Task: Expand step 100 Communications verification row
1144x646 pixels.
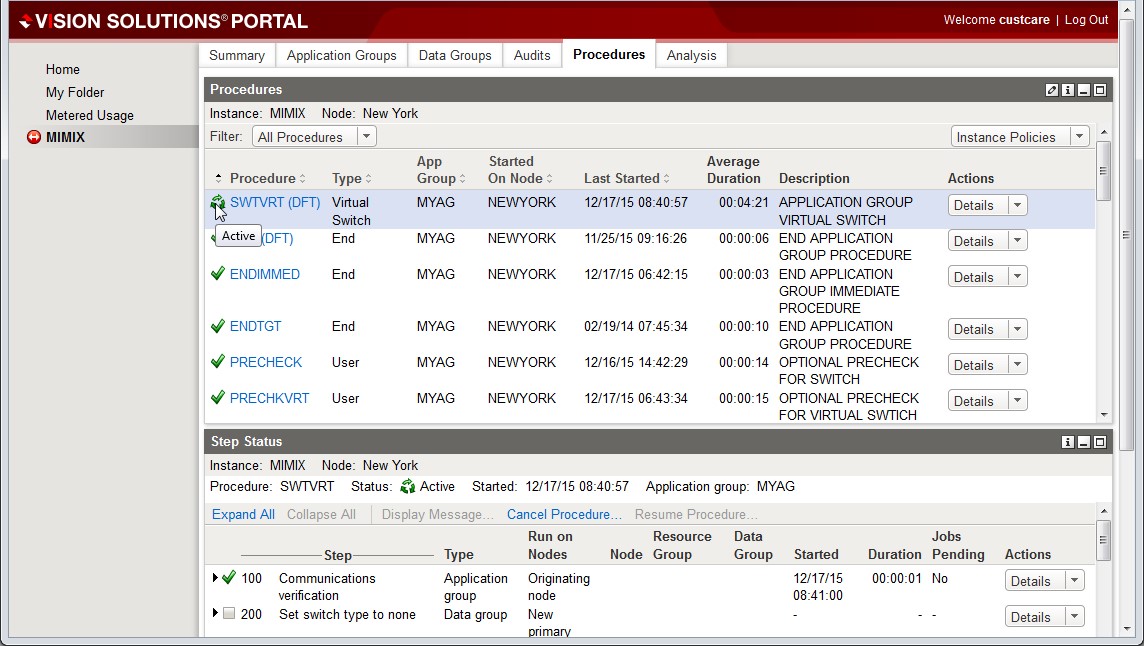Action: [215, 578]
